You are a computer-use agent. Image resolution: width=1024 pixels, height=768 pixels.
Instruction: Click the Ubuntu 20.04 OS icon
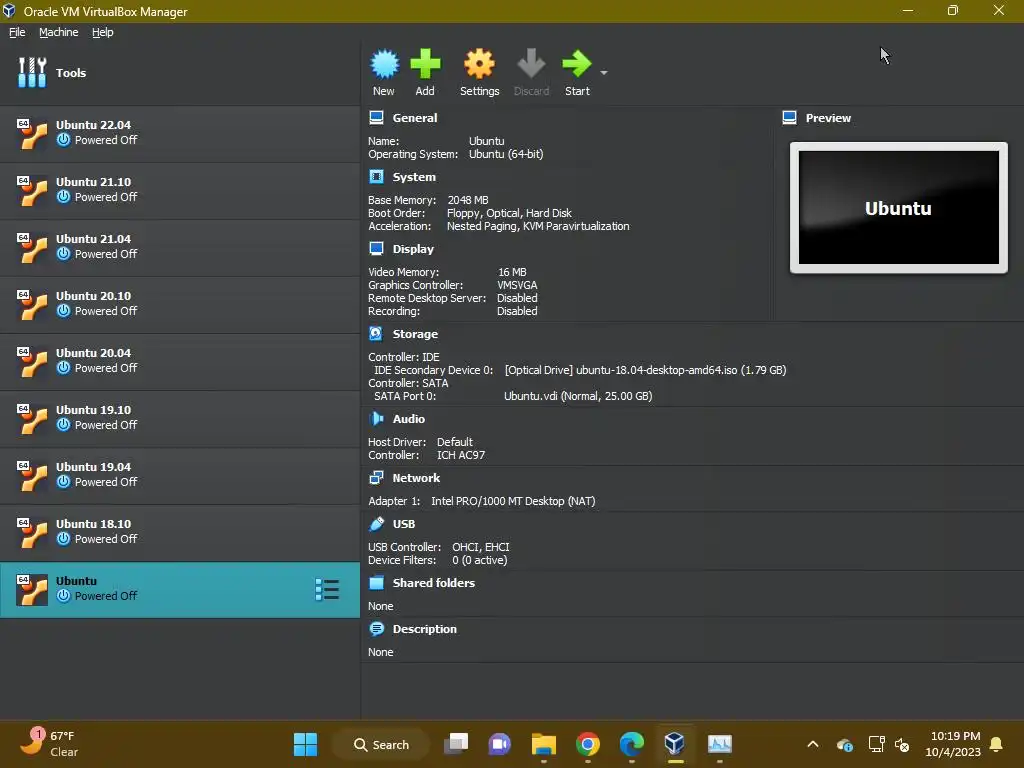(32, 362)
